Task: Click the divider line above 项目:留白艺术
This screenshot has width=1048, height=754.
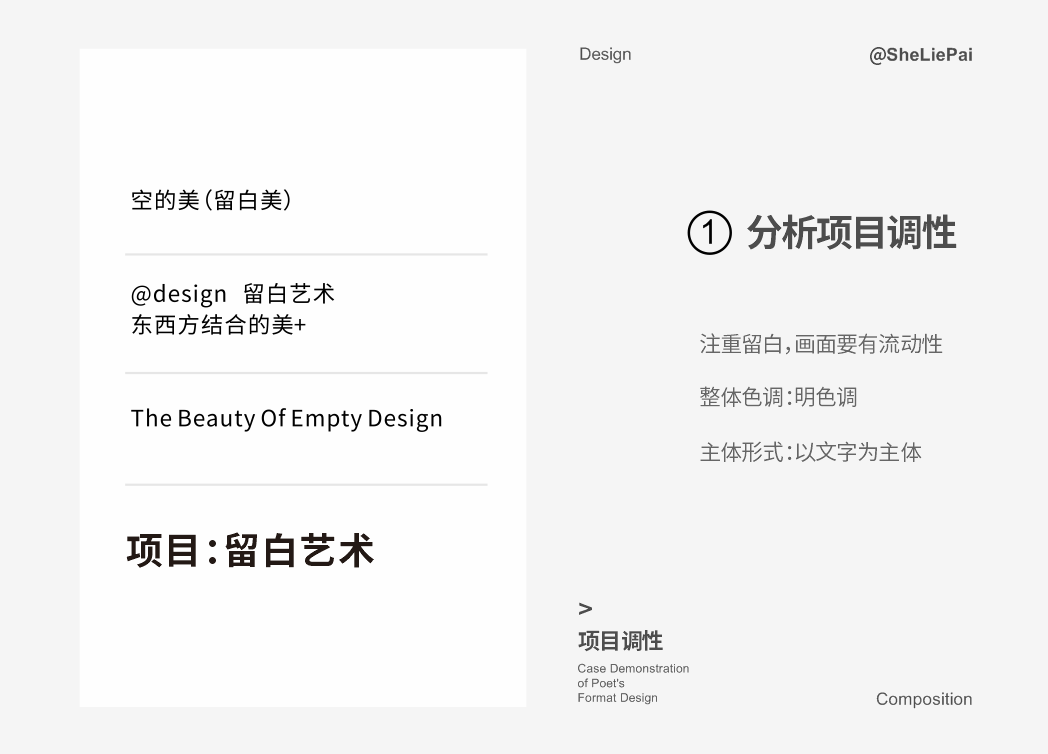Action: pyautogui.click(x=306, y=485)
